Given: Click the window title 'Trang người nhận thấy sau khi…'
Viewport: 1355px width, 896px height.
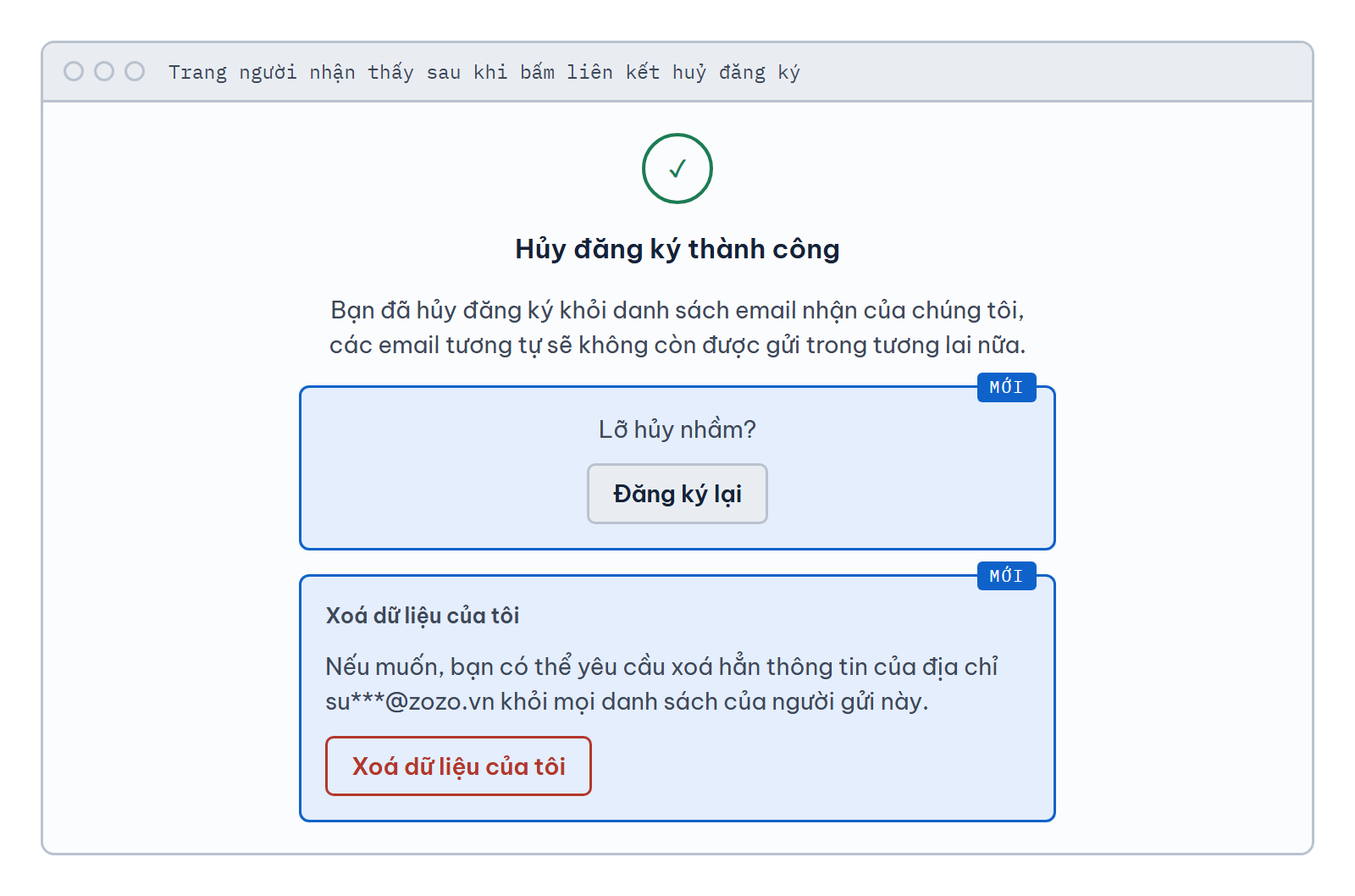Looking at the screenshot, I should point(484,72).
